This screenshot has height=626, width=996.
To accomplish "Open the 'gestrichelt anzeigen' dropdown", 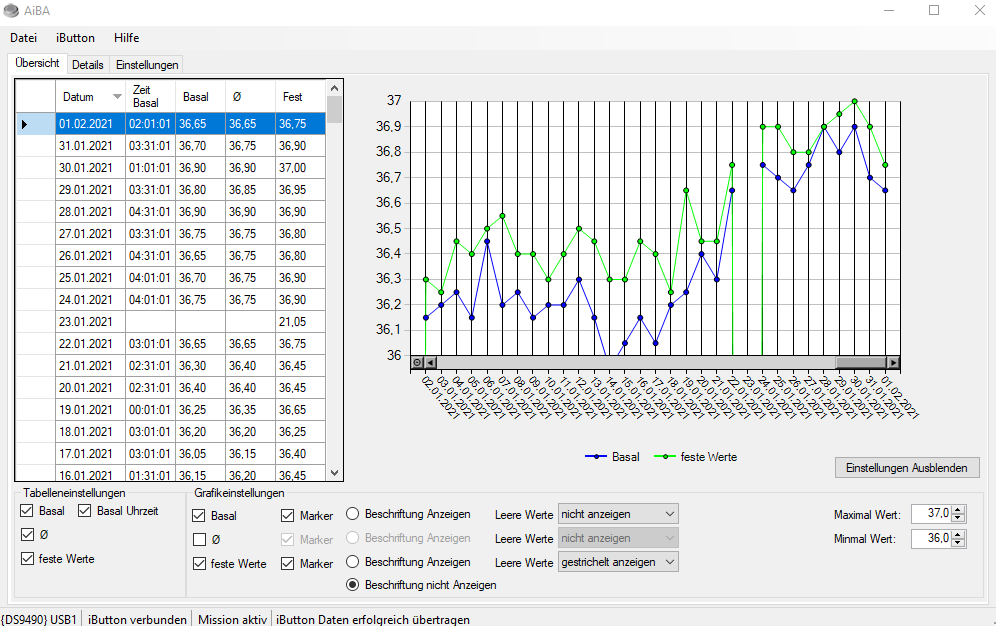I will (618, 562).
